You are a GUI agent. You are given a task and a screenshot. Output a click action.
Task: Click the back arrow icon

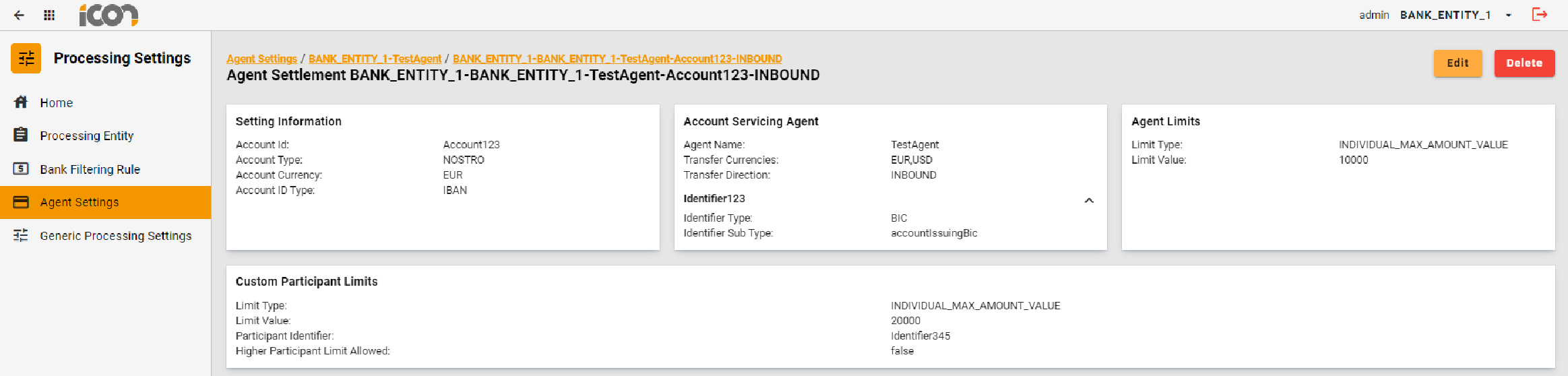(x=19, y=15)
